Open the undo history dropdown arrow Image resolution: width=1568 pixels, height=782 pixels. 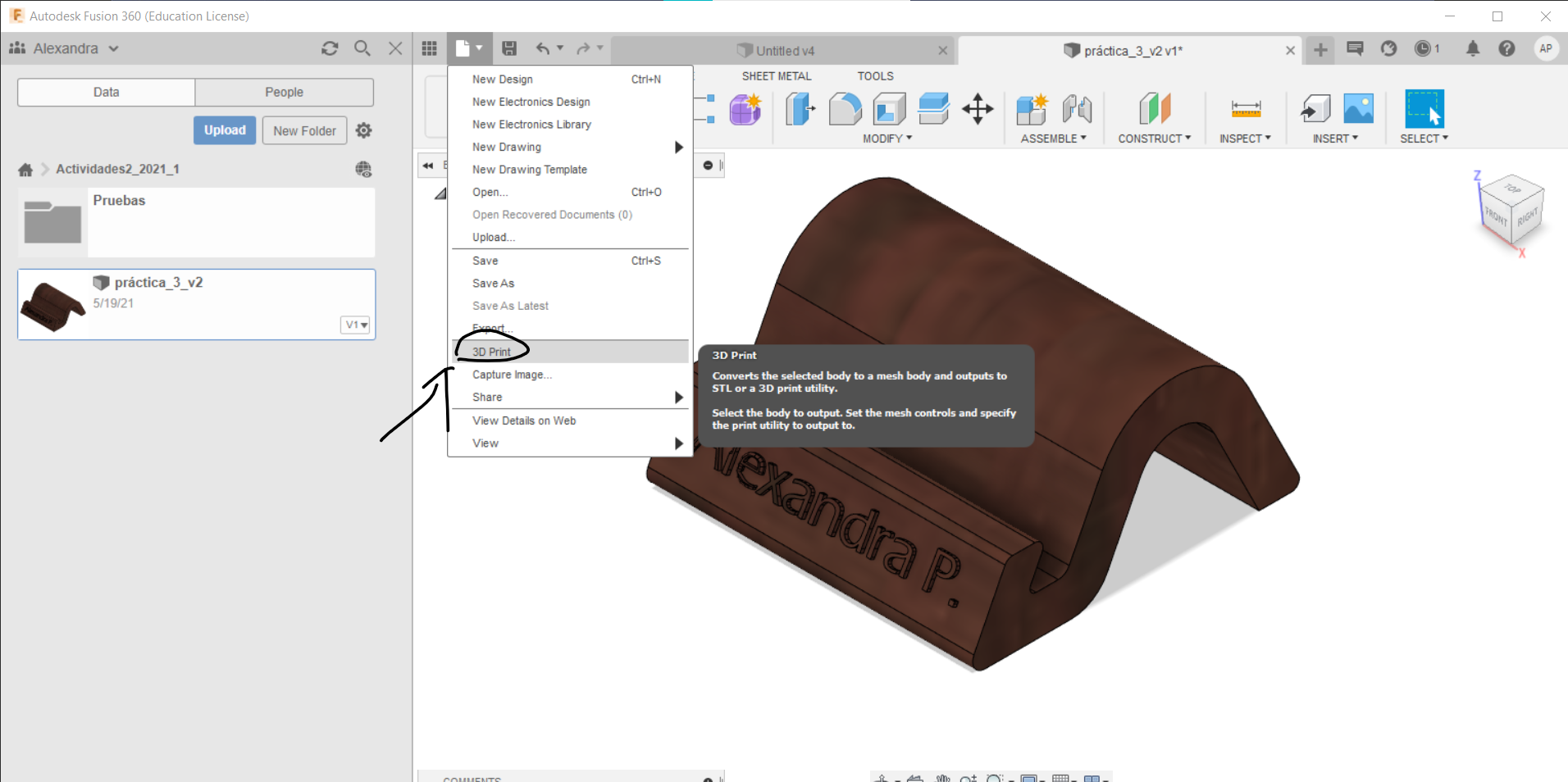(561, 48)
